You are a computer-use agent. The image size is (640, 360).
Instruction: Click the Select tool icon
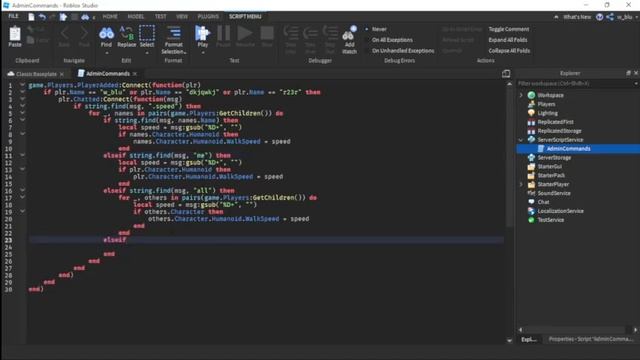[x=147, y=34]
